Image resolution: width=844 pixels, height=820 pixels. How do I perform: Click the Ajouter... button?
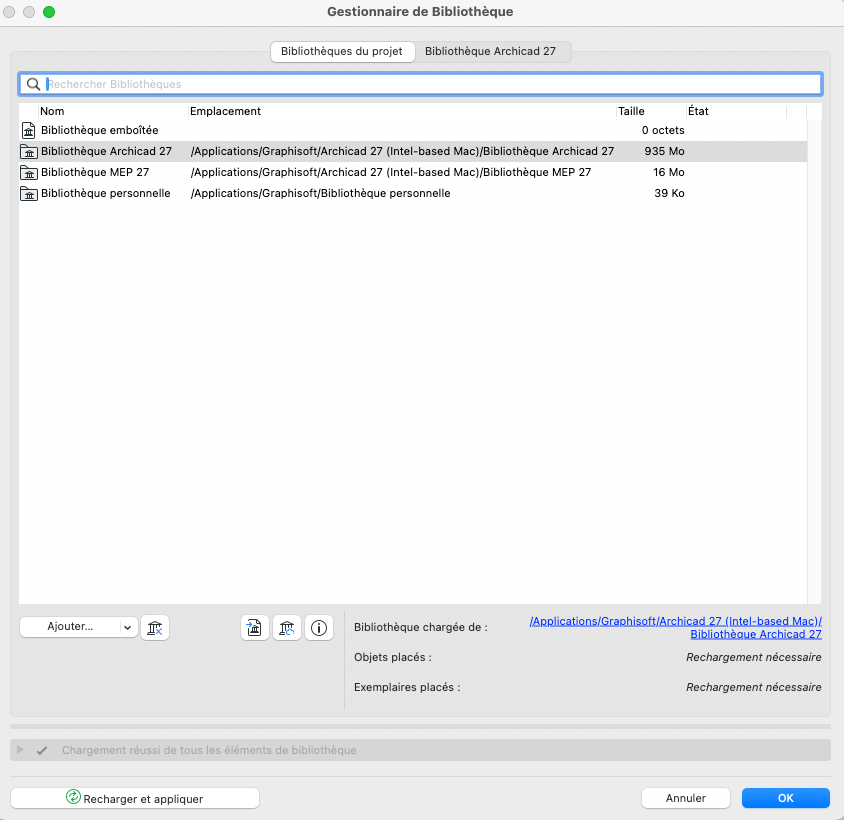[x=70, y=627]
